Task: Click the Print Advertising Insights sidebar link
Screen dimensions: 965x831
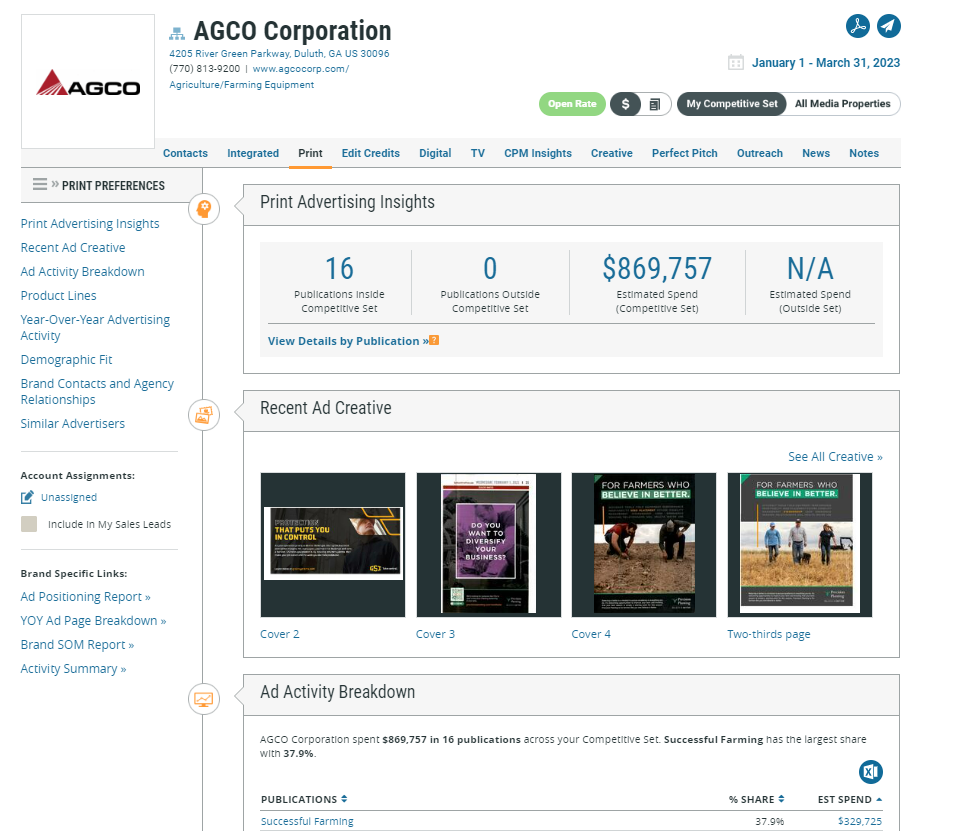Action: (90, 223)
